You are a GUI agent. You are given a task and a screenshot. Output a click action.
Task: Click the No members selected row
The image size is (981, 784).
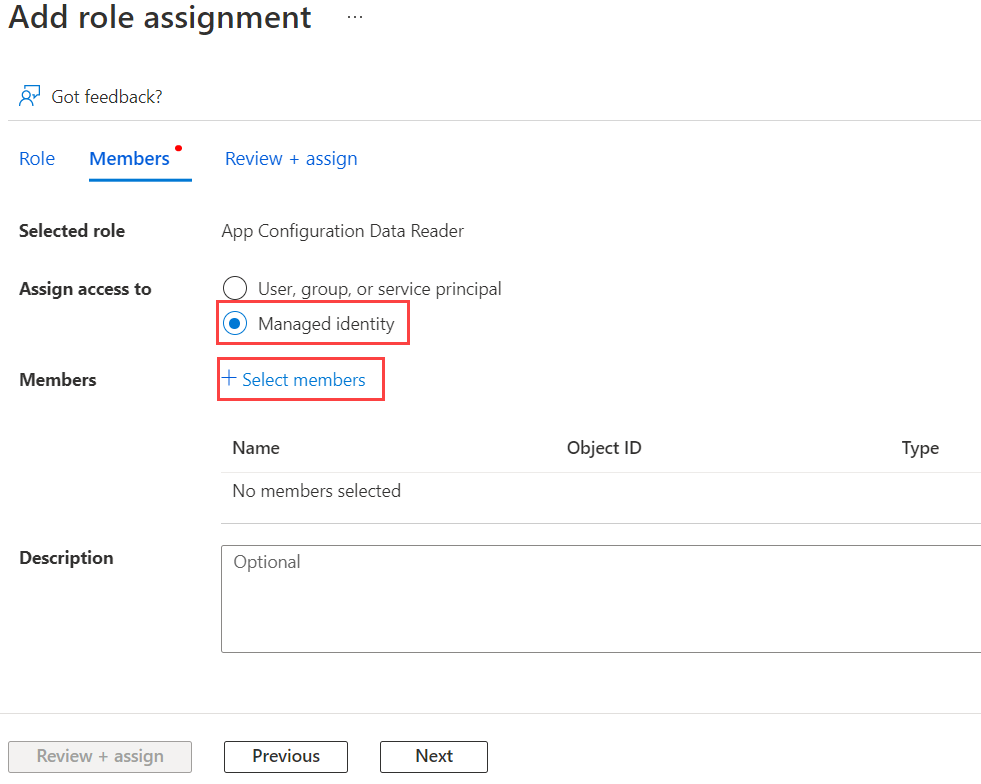click(x=316, y=490)
